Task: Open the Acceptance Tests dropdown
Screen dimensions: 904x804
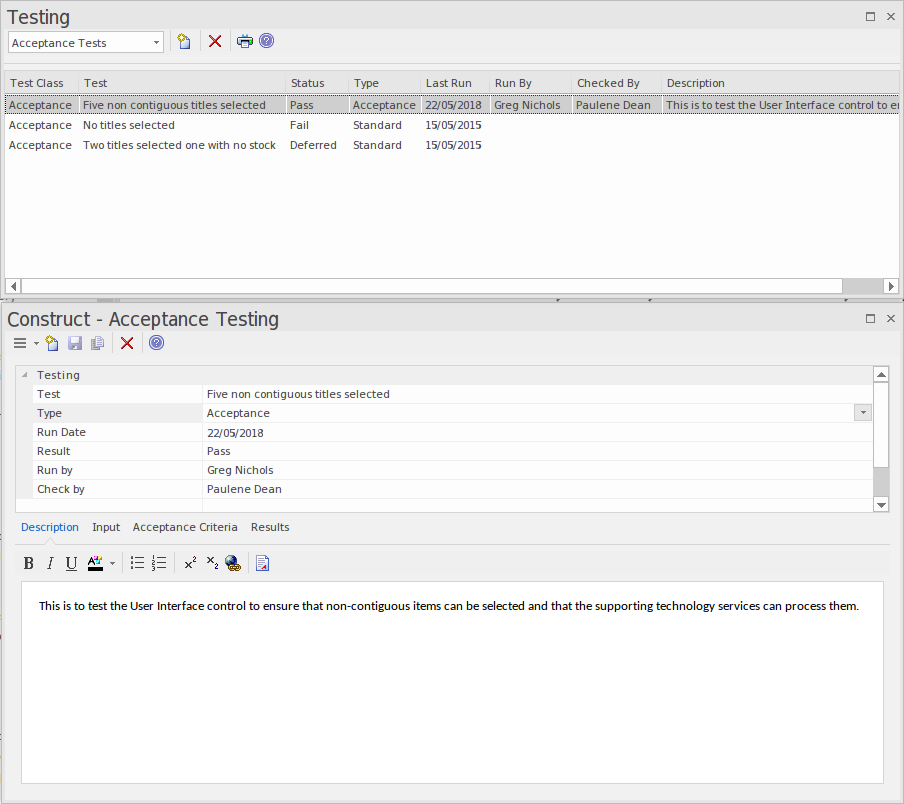Action: [155, 42]
